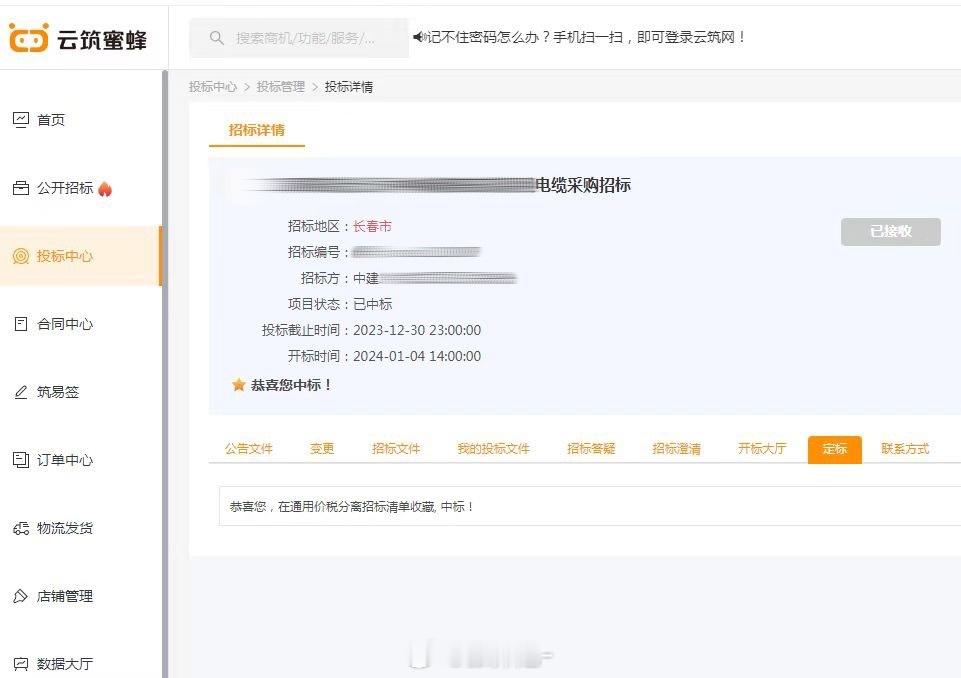The height and width of the screenshot is (678, 961).
Task: Click the 电缆采购招标 title text
Action: (x=583, y=185)
